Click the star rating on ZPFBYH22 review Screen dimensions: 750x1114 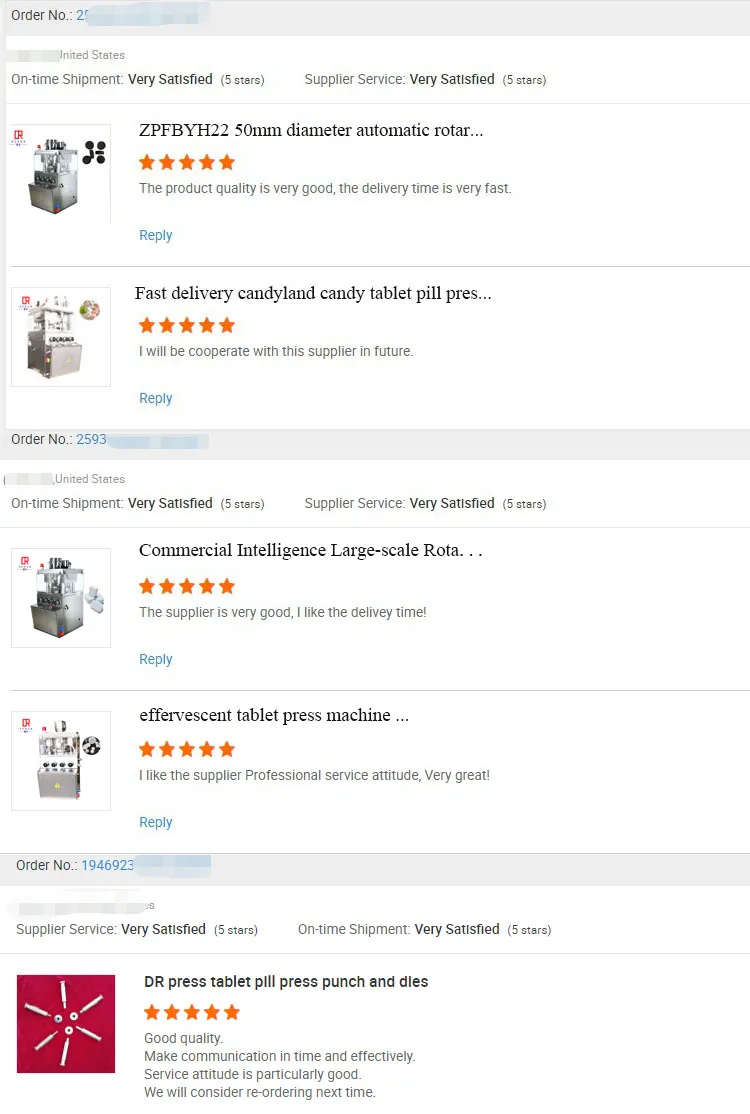coord(186,162)
